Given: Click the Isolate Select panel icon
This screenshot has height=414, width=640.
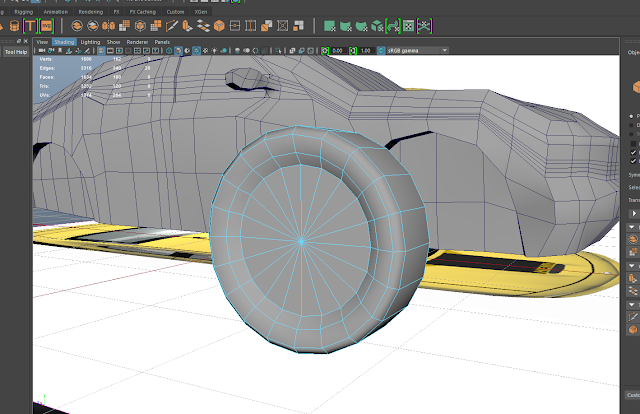Looking at the screenshot, I should (x=278, y=51).
